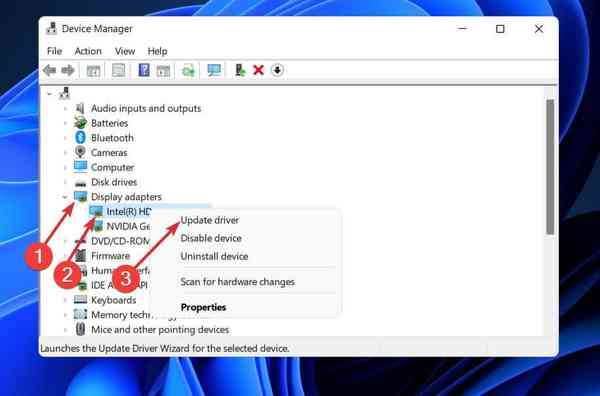Open the Action menu
600x396 pixels.
[88, 51]
